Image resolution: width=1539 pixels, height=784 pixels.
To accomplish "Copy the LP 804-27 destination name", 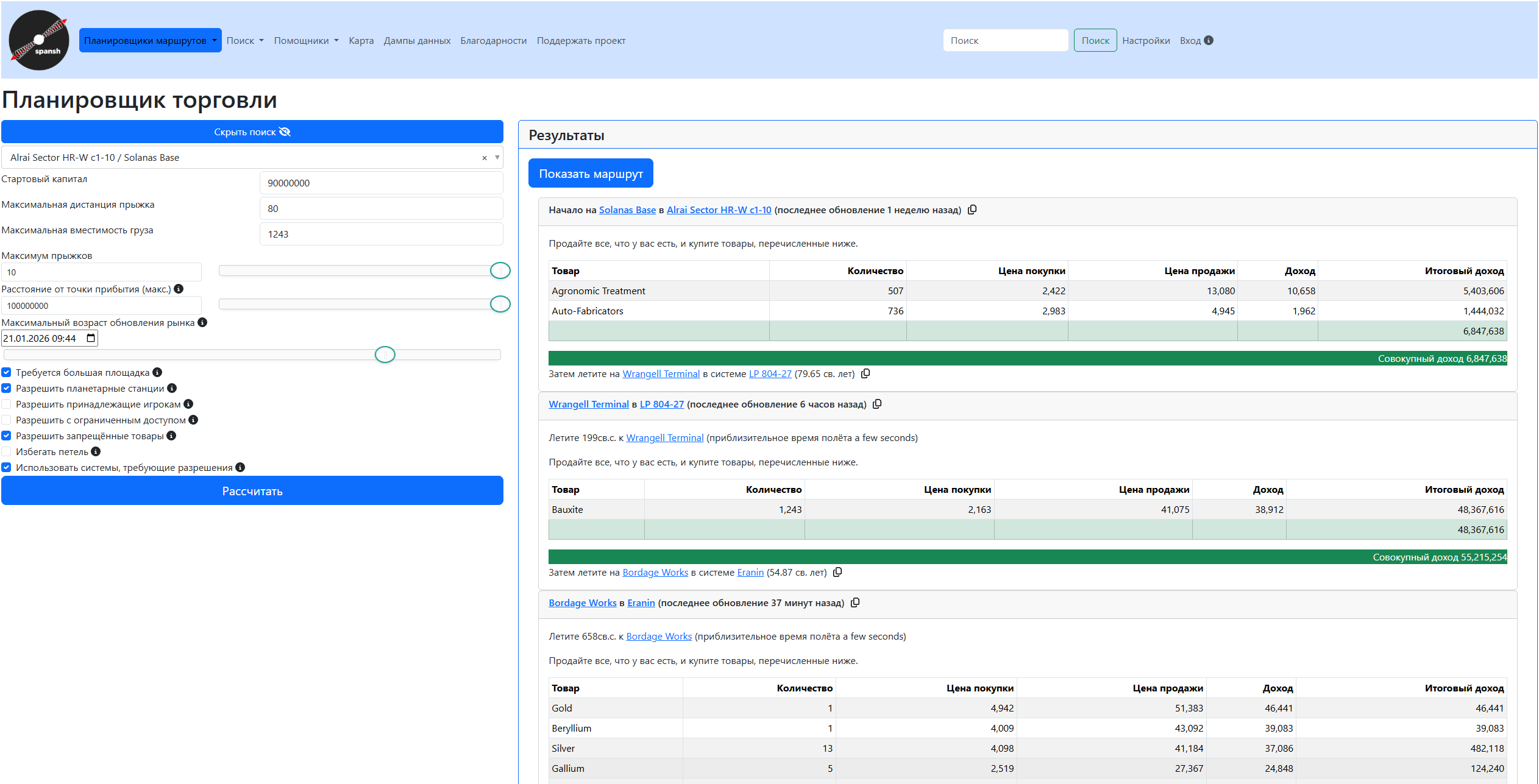I will point(865,373).
